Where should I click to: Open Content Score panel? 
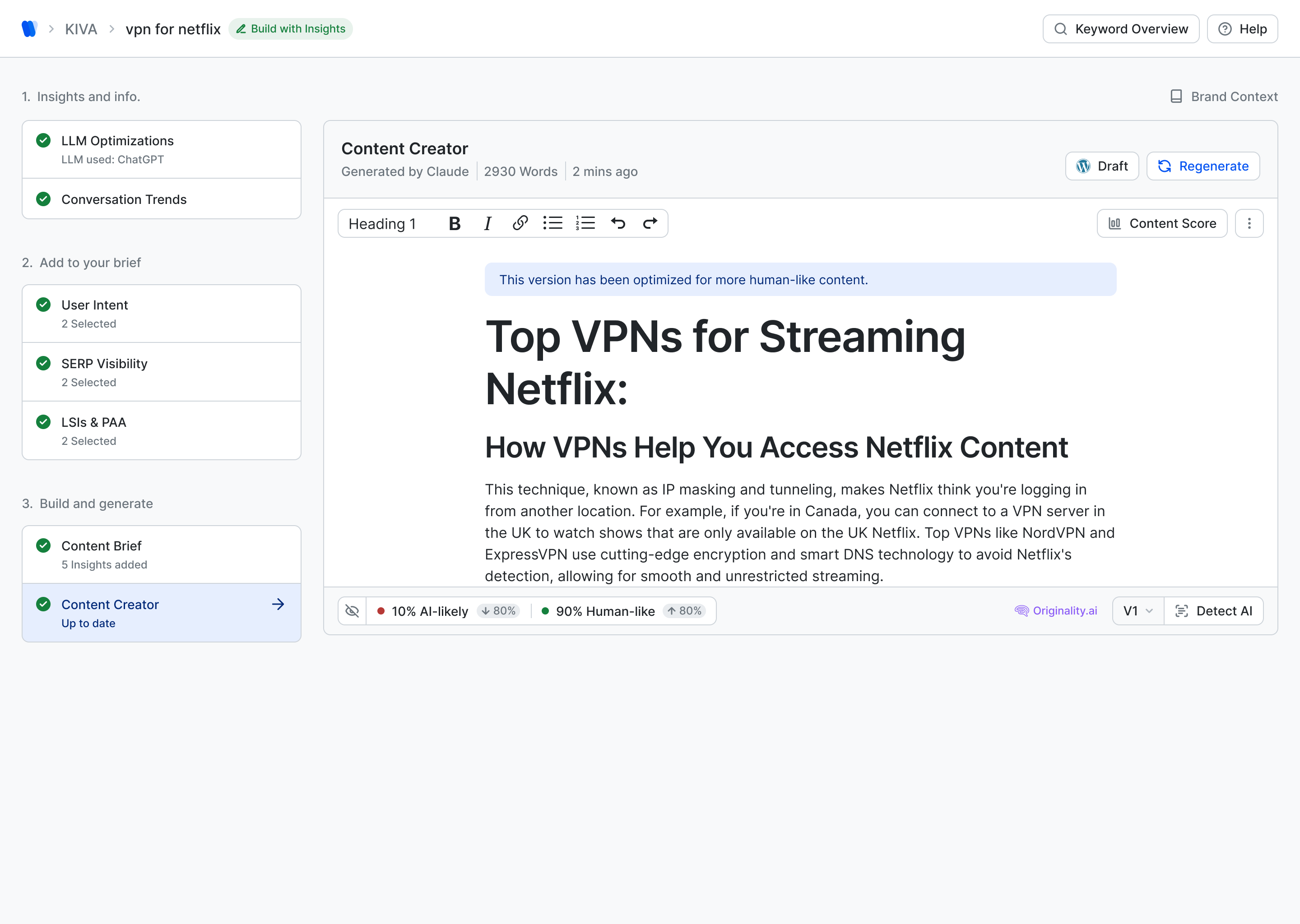[x=1162, y=224]
